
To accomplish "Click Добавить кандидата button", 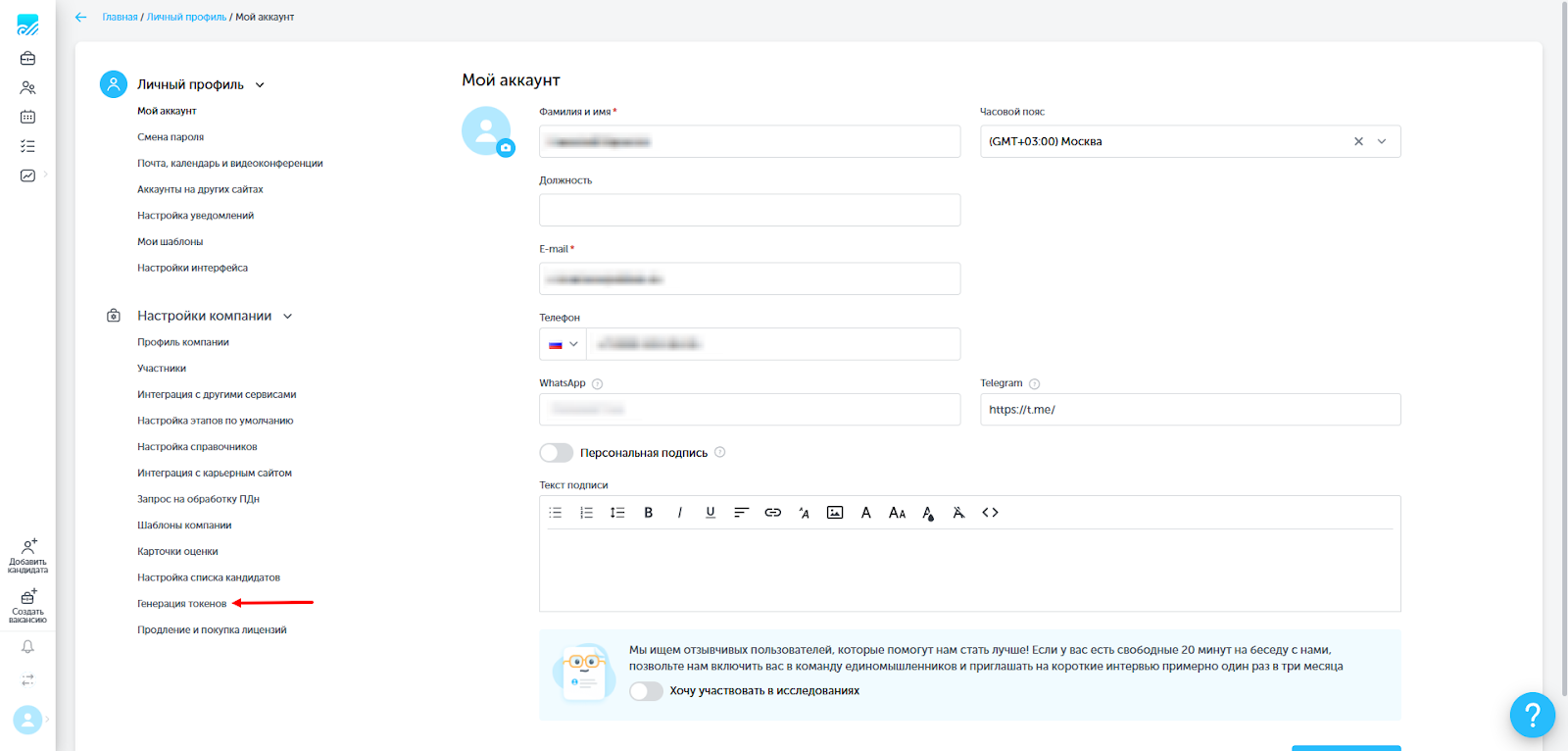I will tap(27, 556).
